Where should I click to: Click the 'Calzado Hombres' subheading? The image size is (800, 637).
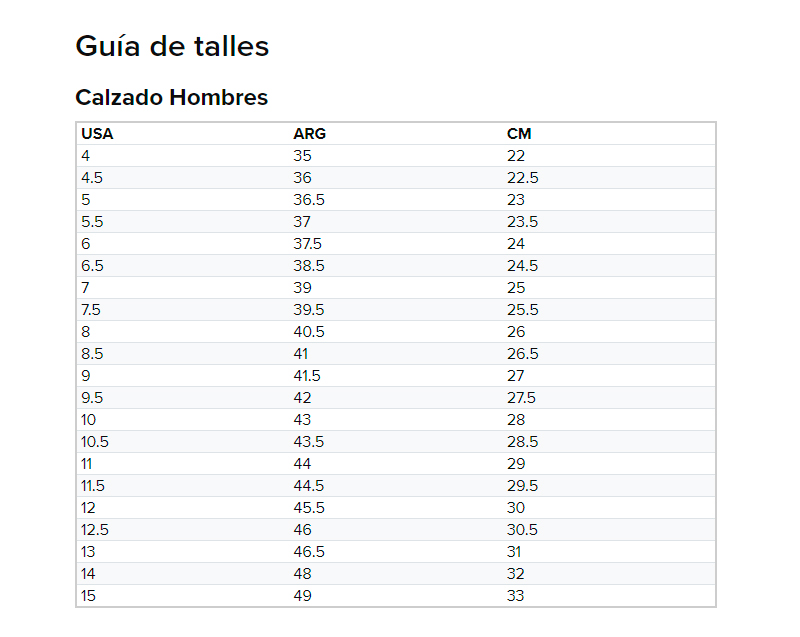(172, 98)
